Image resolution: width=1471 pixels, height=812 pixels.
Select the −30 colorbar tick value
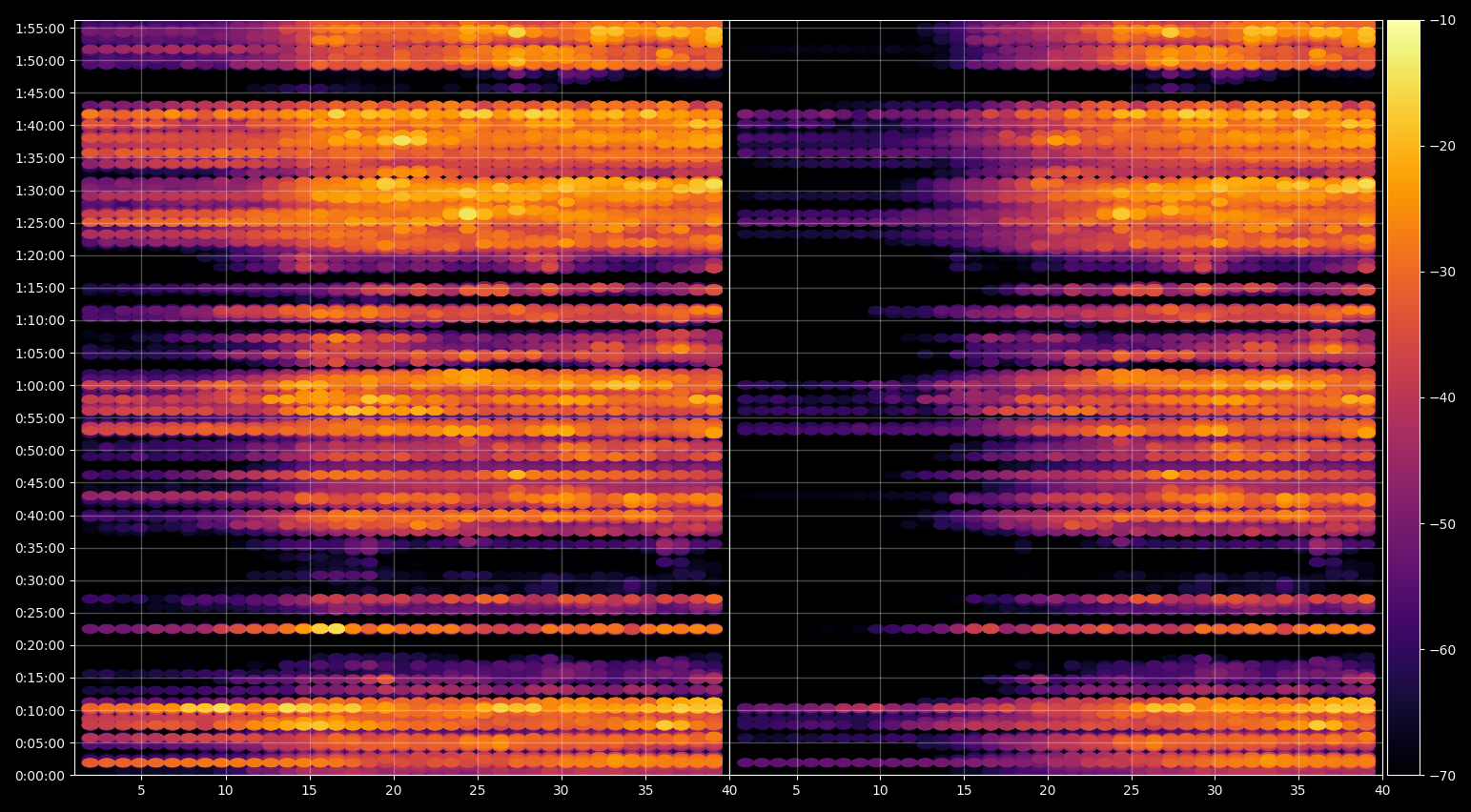[1441, 272]
